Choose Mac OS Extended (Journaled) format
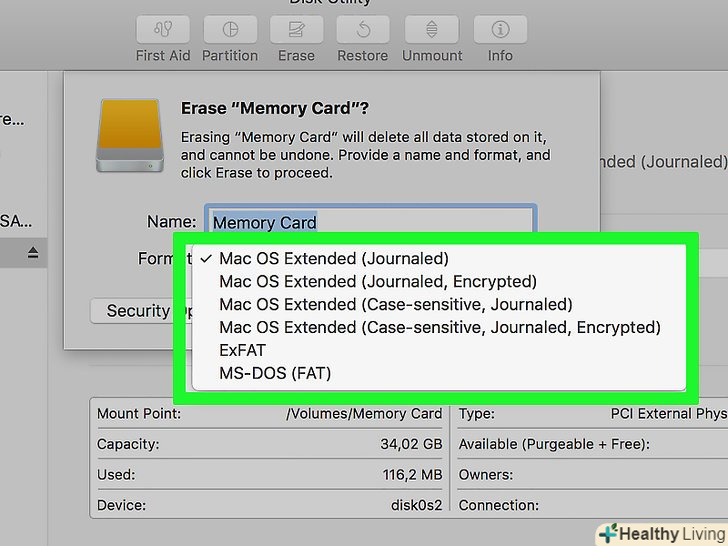The height and width of the screenshot is (546, 728). coord(334,258)
